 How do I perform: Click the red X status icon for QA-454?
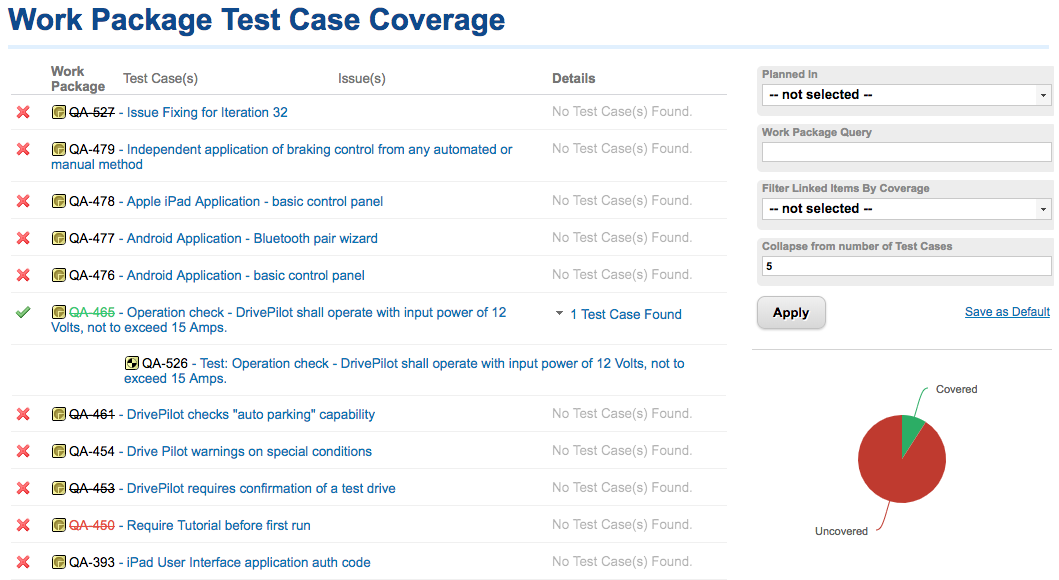click(23, 451)
